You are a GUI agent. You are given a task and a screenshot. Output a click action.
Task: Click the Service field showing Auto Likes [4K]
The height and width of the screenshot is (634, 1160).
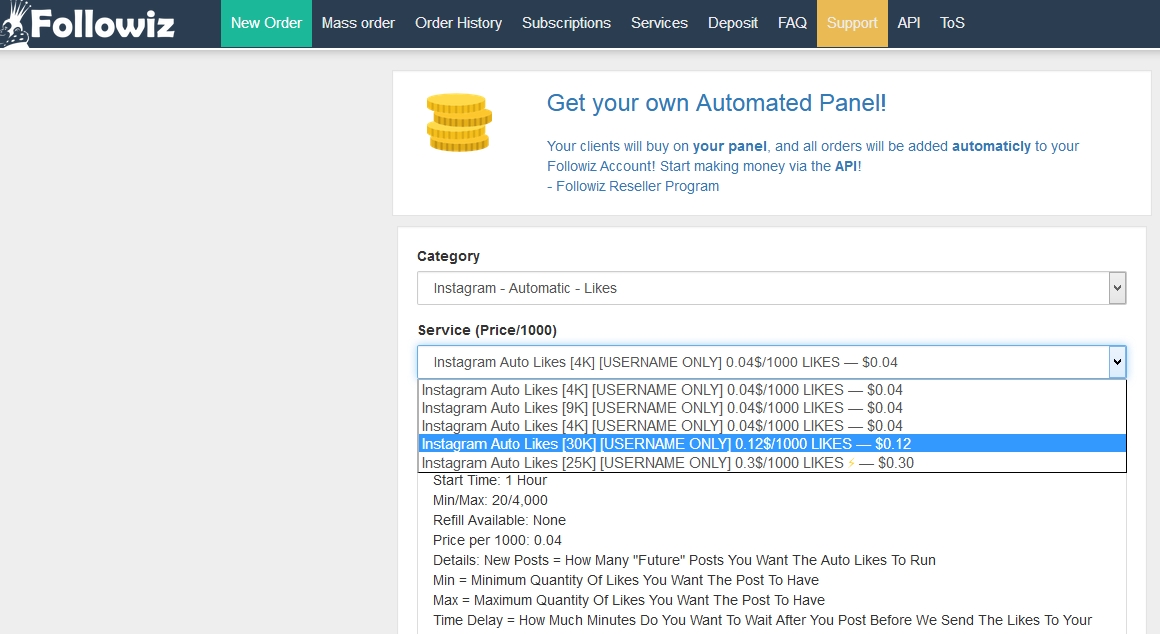coord(772,362)
